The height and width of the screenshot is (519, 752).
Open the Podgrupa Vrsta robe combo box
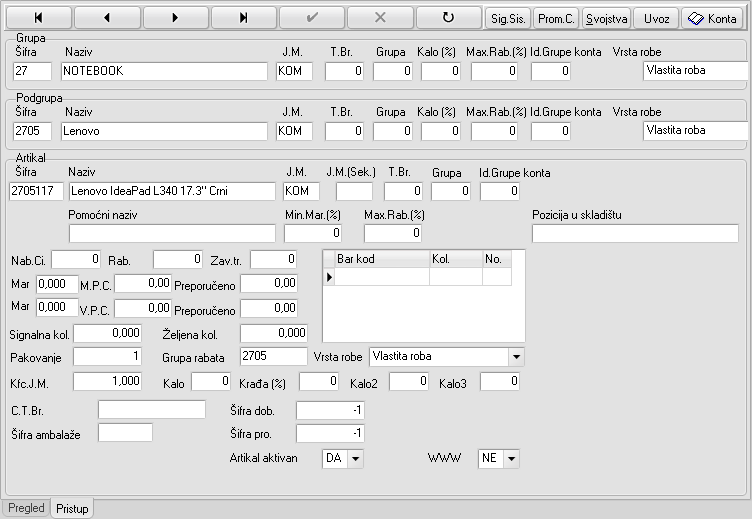click(x=695, y=130)
